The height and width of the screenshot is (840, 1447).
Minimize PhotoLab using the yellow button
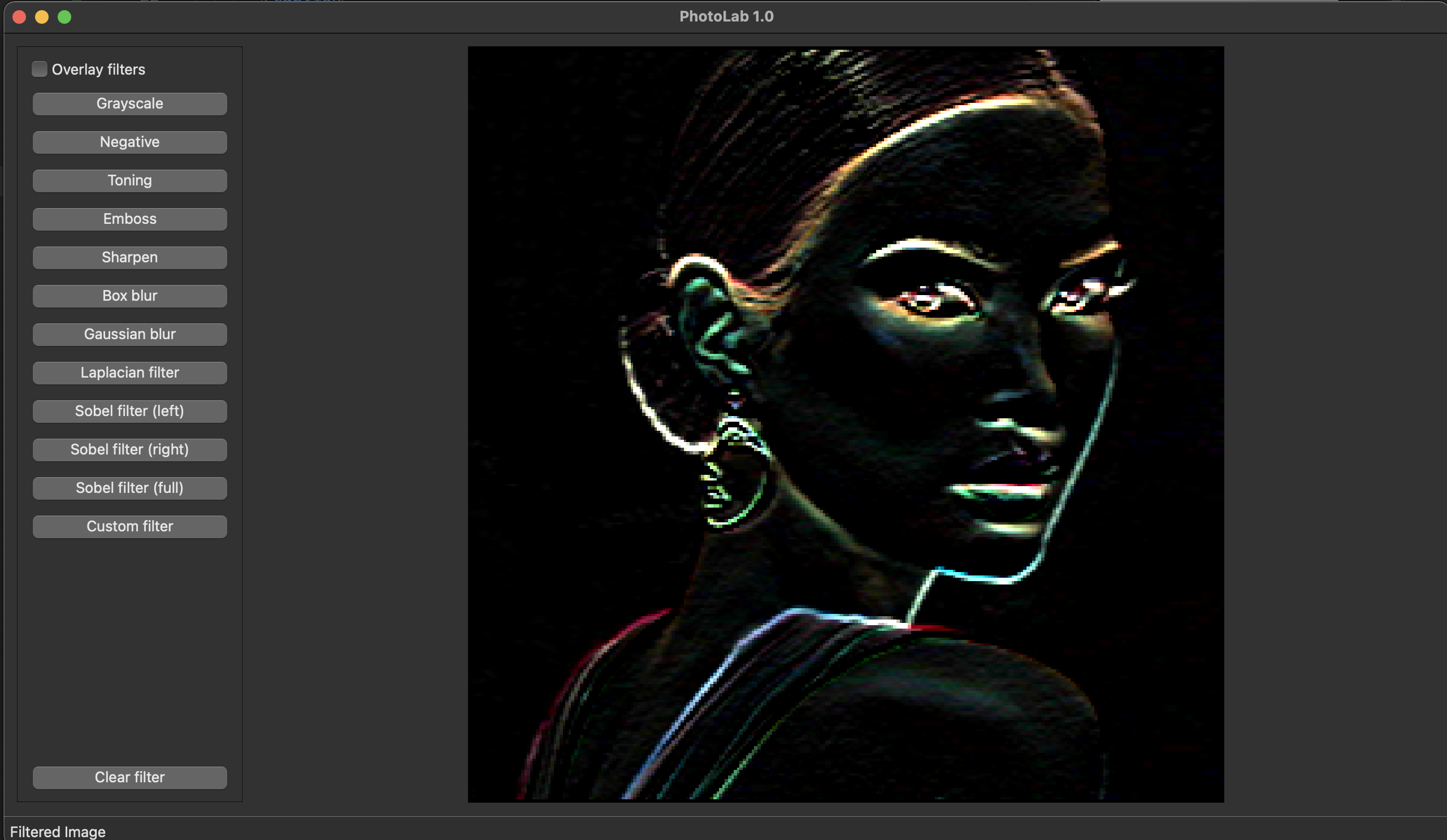click(42, 17)
